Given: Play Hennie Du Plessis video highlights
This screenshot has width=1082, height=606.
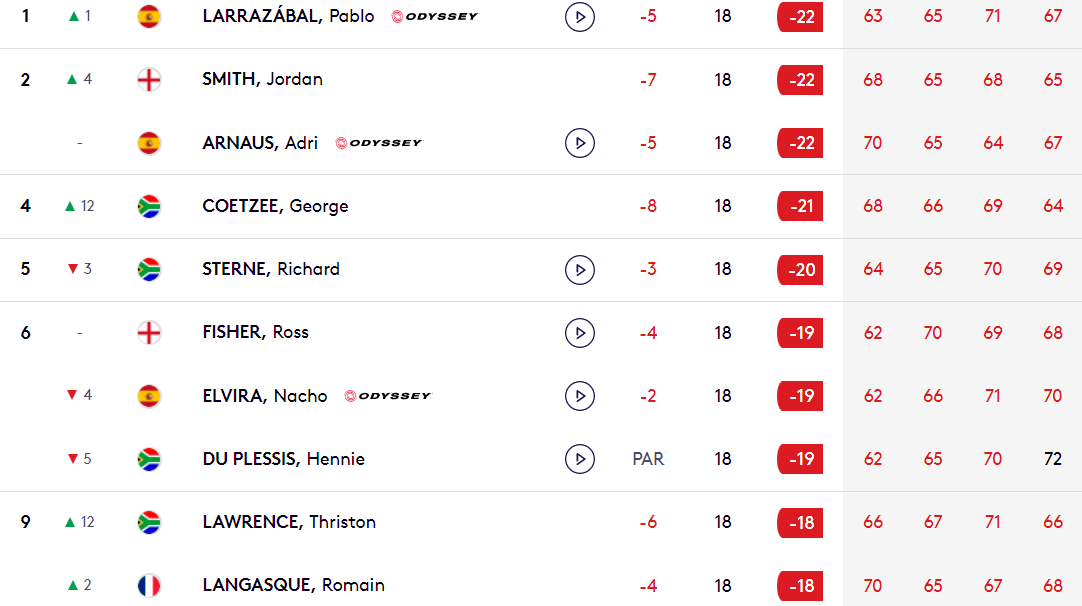Looking at the screenshot, I should (x=580, y=459).
